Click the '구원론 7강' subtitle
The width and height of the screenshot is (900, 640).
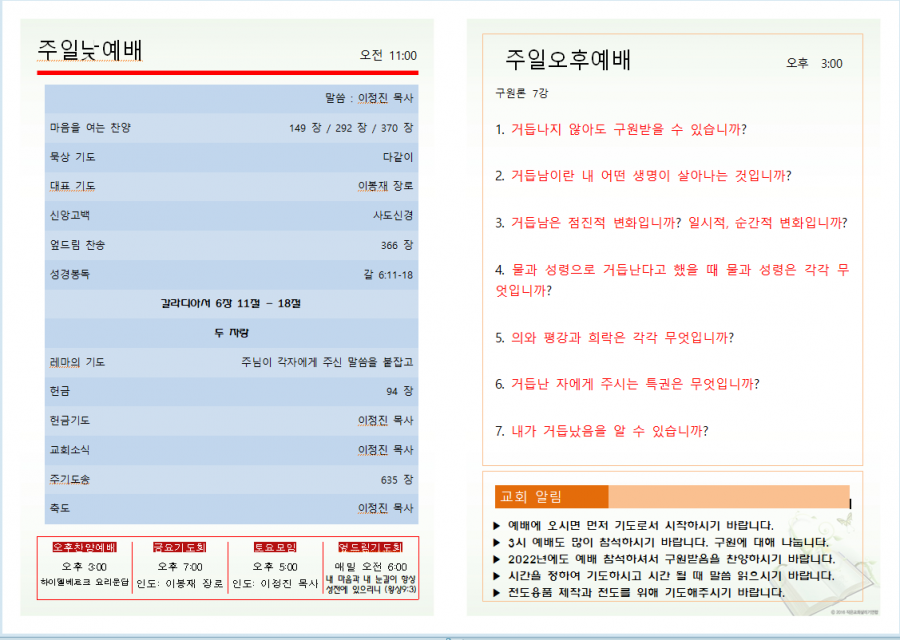[522, 93]
